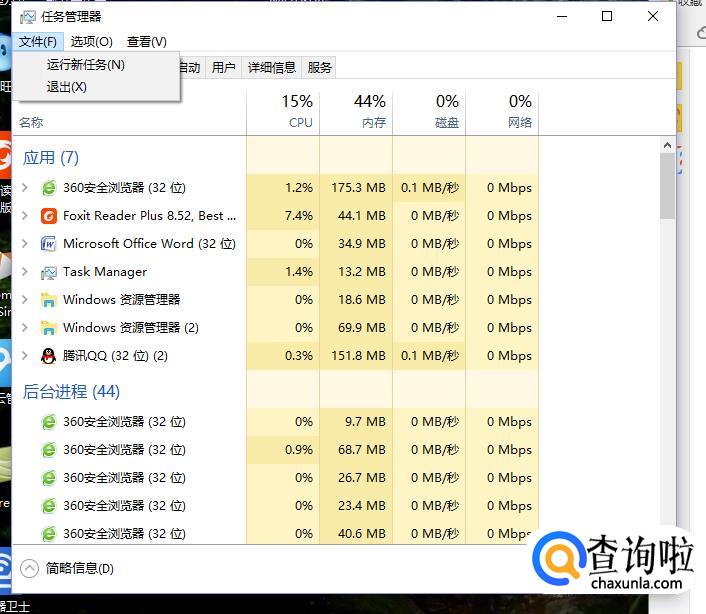
Task: Choose 运行新任务(N) from the file menu
Action: click(x=86, y=65)
